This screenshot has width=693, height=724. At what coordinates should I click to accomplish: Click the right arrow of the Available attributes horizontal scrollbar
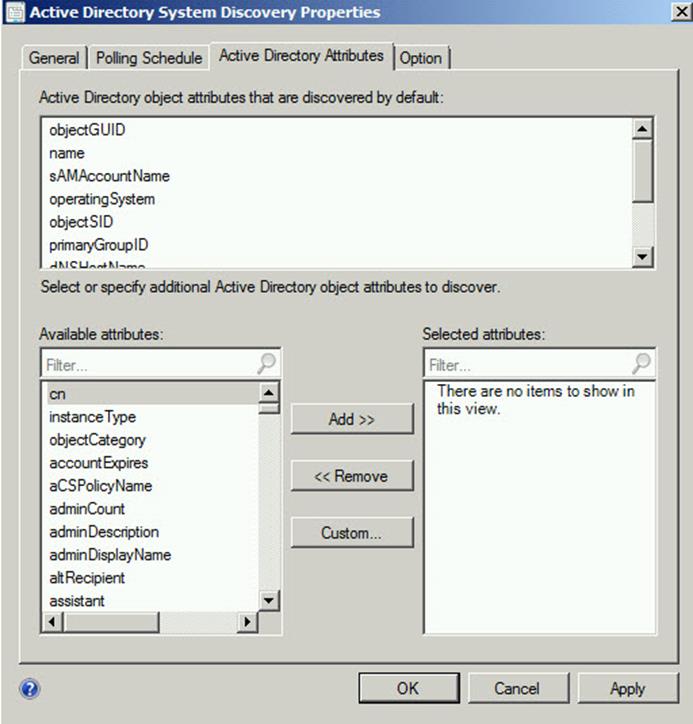point(247,622)
